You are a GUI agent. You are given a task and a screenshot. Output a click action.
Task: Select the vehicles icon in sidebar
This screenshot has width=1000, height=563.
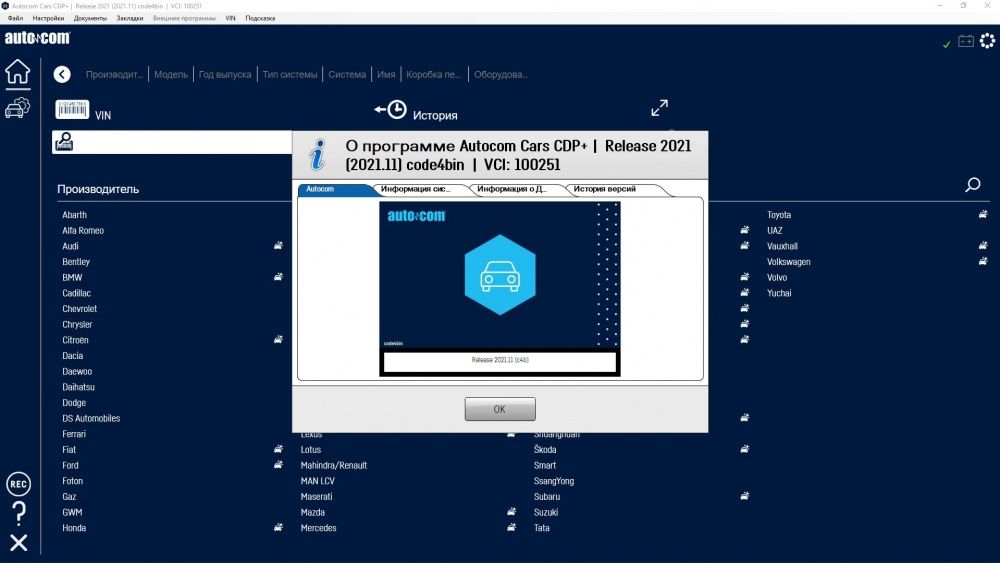[17, 108]
